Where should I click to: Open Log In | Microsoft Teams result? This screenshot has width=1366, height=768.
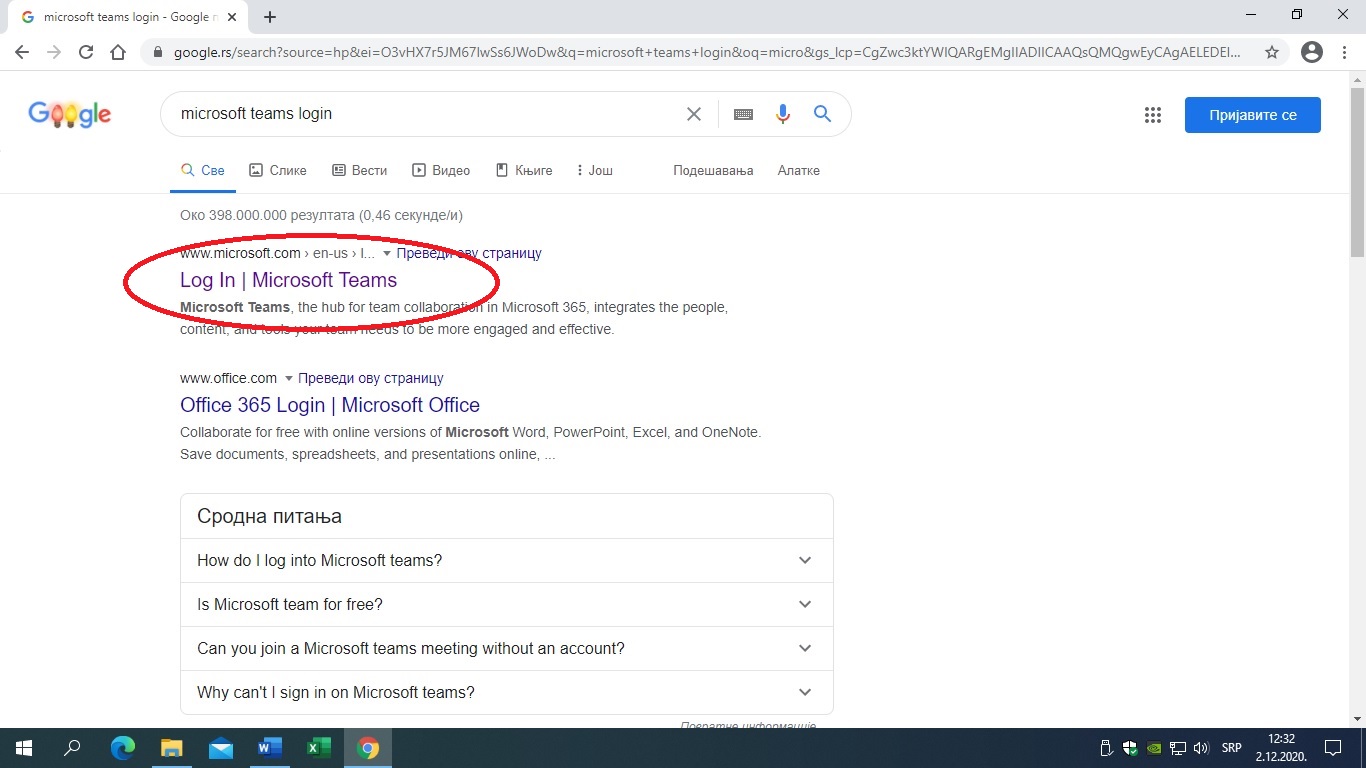pos(288,280)
